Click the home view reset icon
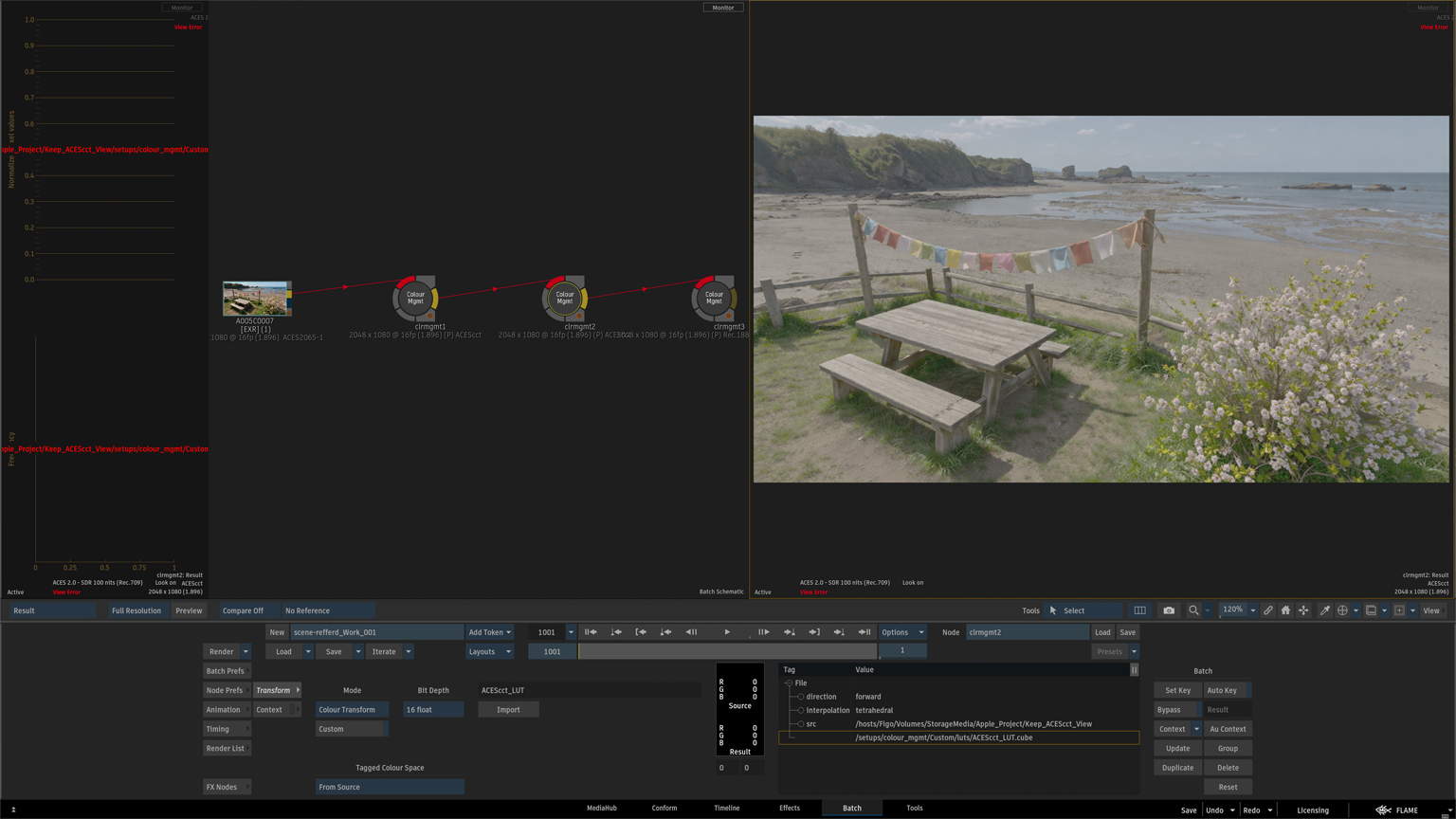1456x819 pixels. pos(1285,610)
